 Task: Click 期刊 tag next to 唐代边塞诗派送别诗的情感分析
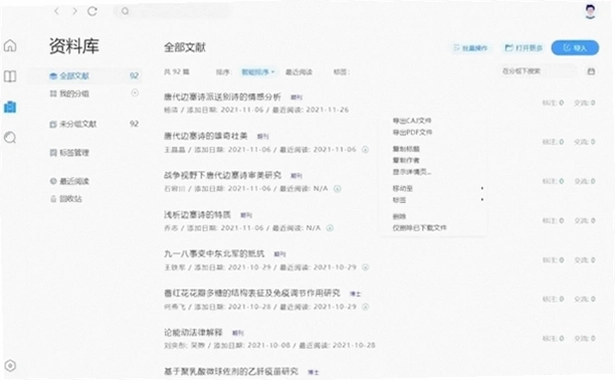click(297, 97)
